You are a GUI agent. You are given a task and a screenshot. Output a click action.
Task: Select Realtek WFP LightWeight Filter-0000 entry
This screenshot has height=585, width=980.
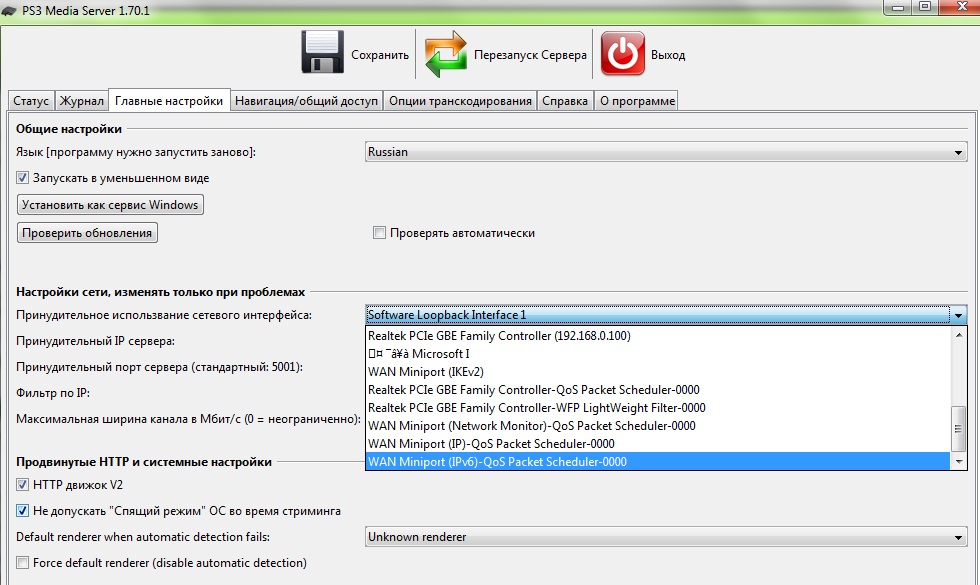point(658,408)
